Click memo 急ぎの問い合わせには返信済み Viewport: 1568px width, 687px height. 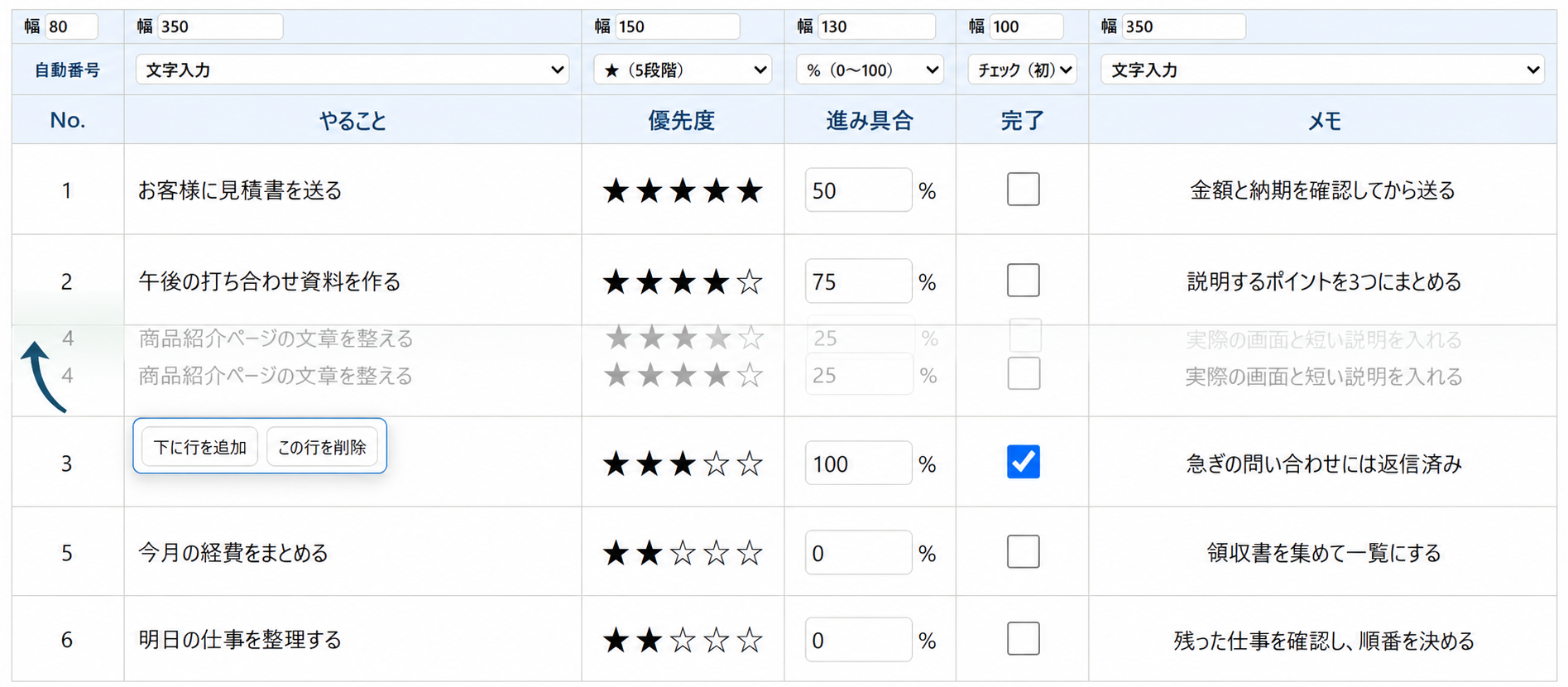(x=1324, y=464)
